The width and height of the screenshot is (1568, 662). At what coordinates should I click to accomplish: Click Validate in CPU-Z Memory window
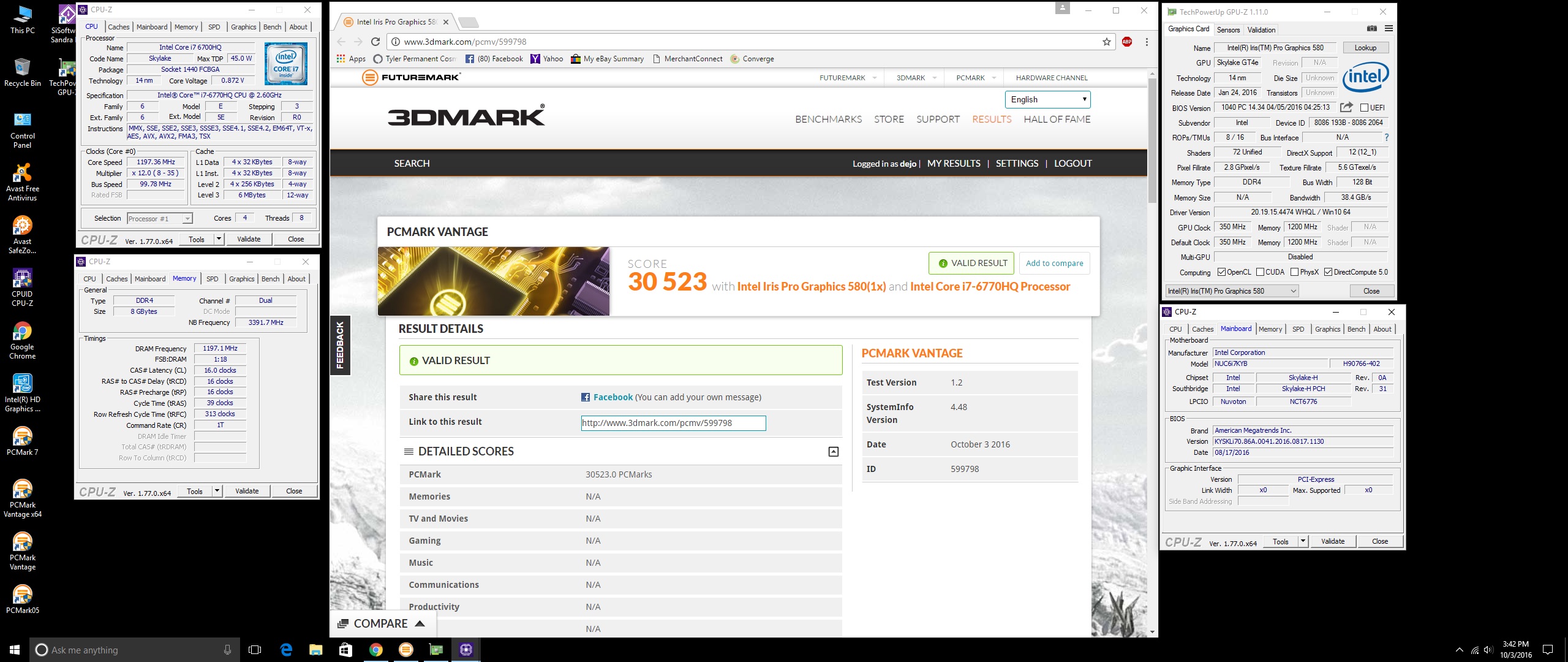point(247,491)
